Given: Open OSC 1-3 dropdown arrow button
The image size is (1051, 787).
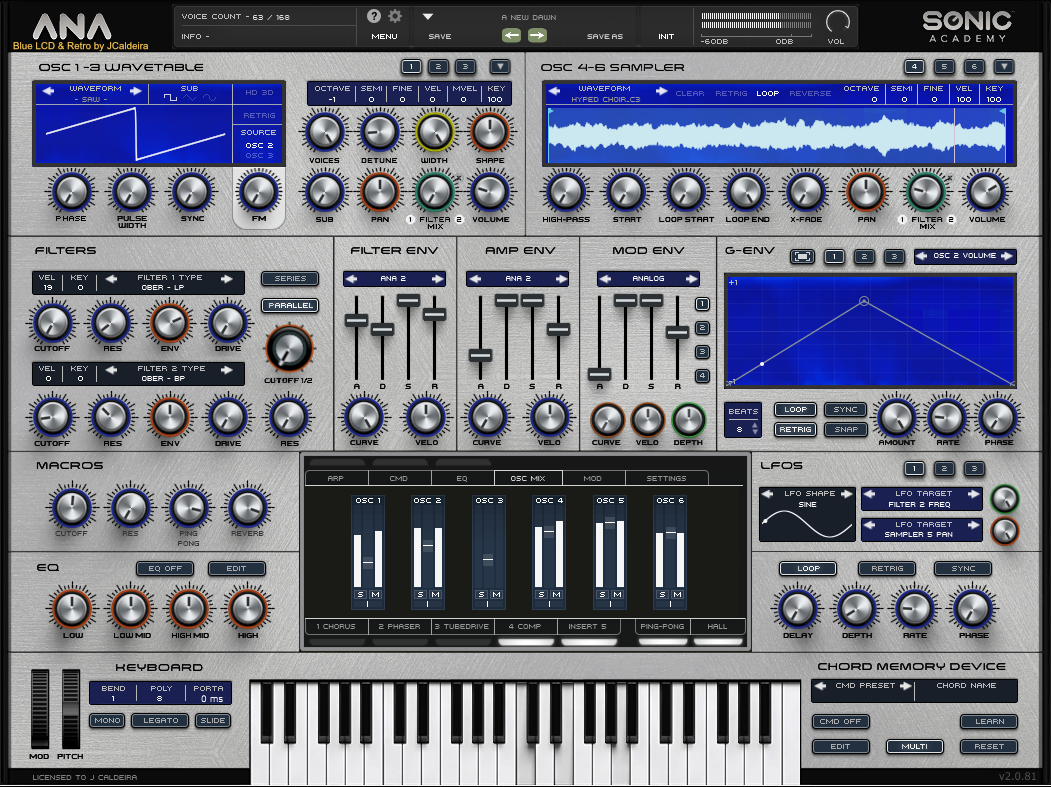Looking at the screenshot, I should tap(500, 66).
